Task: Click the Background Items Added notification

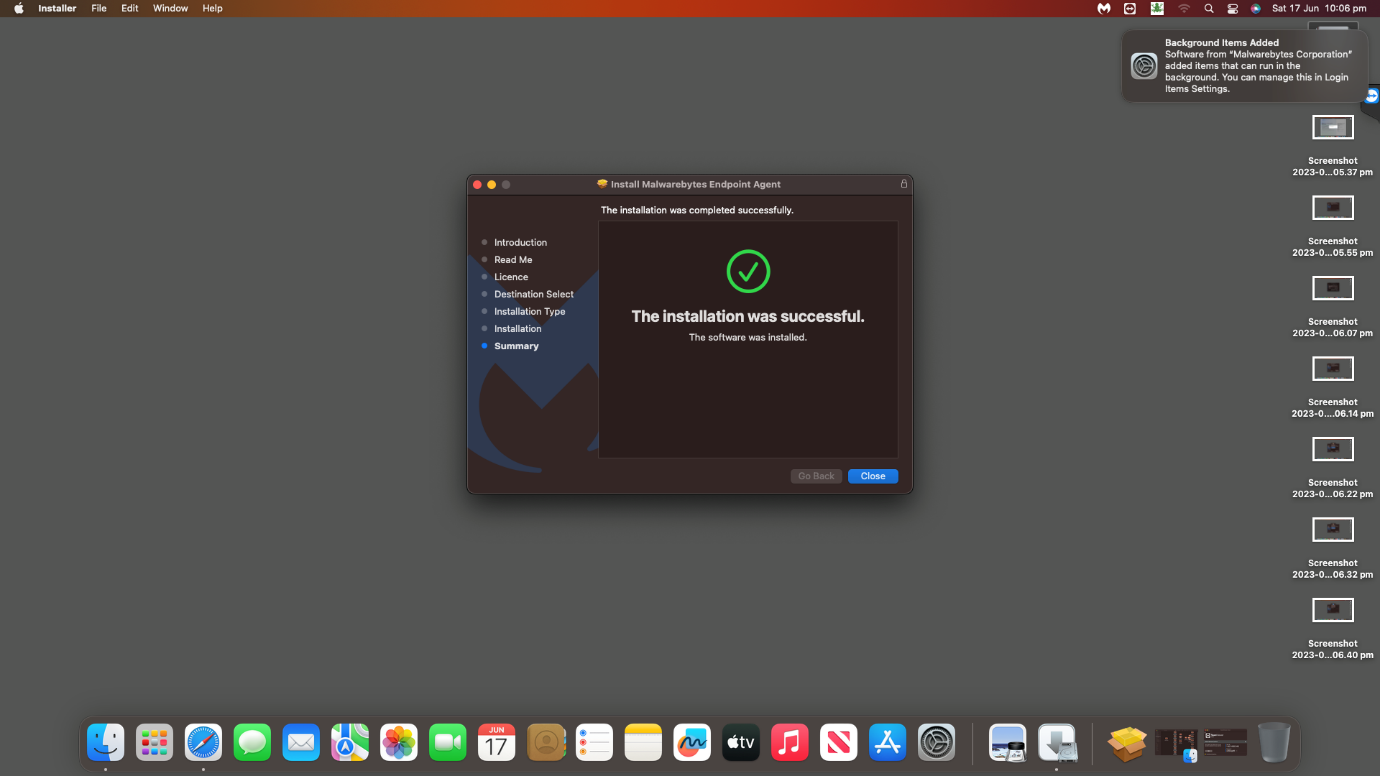Action: [x=1243, y=66]
